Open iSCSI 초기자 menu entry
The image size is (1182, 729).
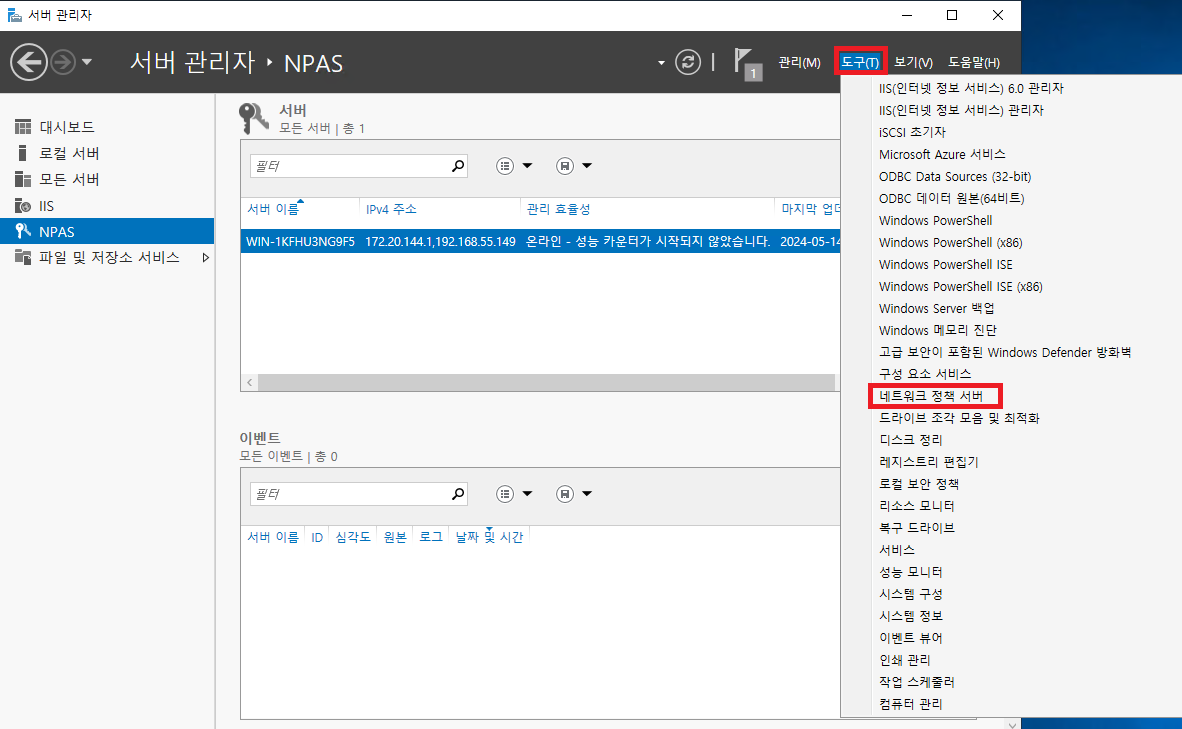[912, 132]
